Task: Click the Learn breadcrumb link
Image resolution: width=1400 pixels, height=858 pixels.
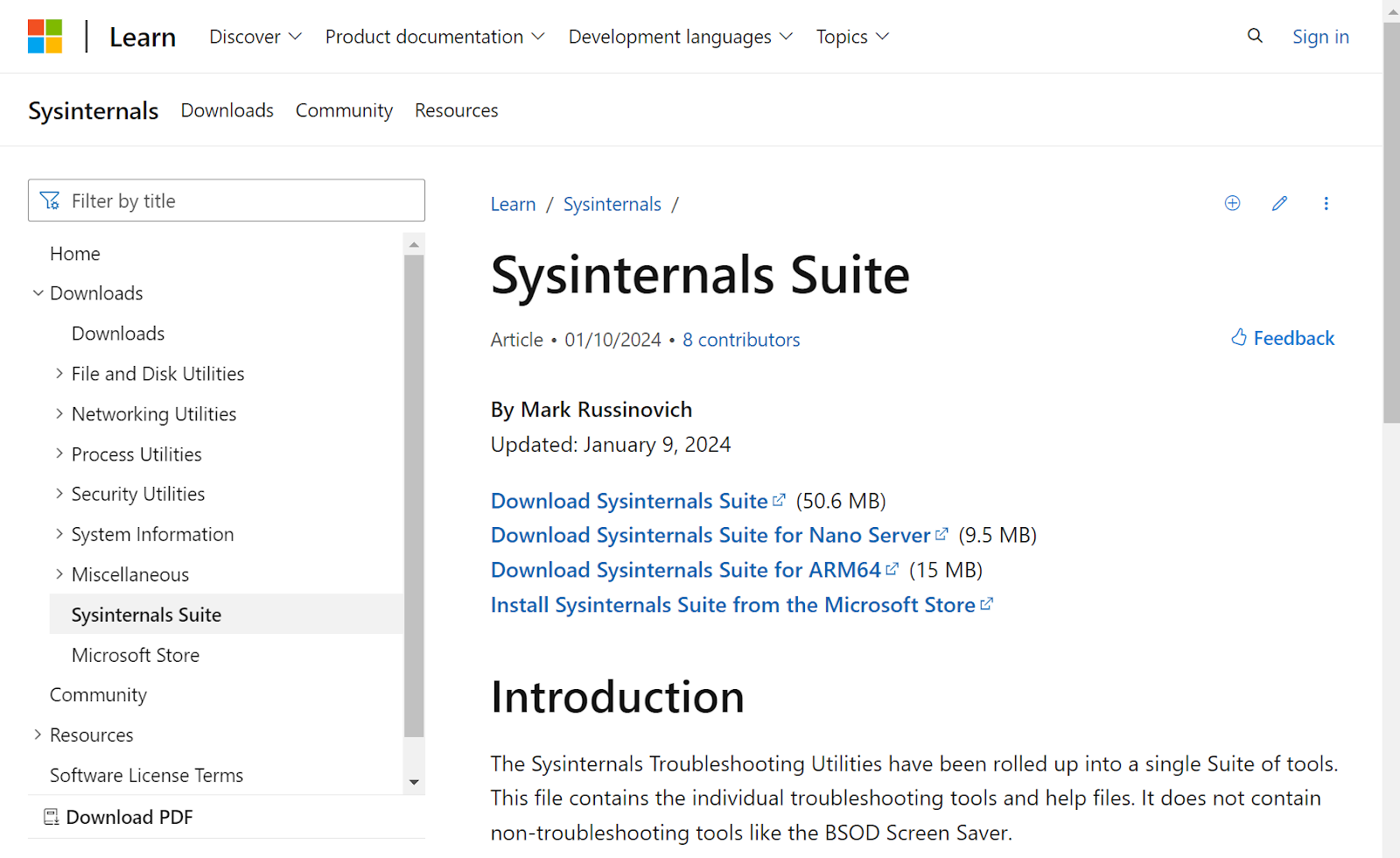Action: pos(513,204)
